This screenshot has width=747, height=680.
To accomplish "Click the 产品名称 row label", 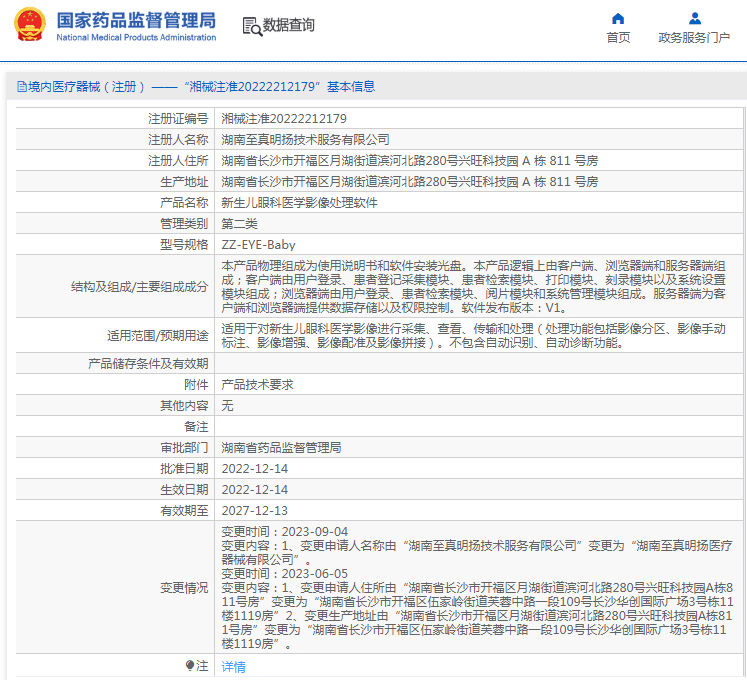I will (184, 203).
